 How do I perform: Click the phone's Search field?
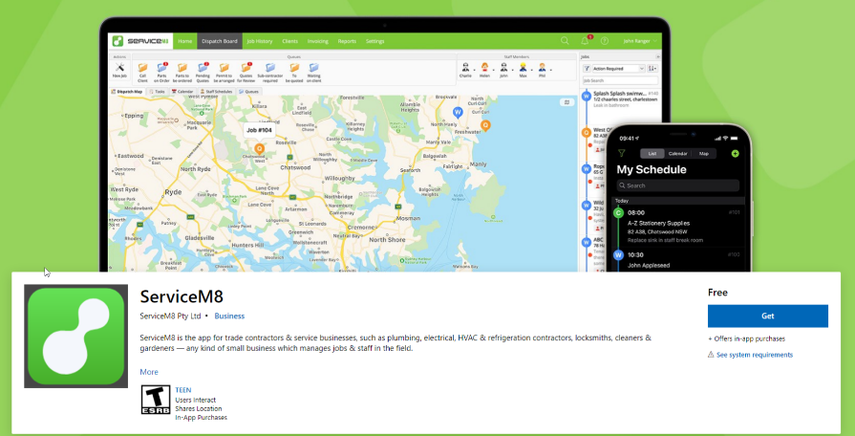pos(678,185)
